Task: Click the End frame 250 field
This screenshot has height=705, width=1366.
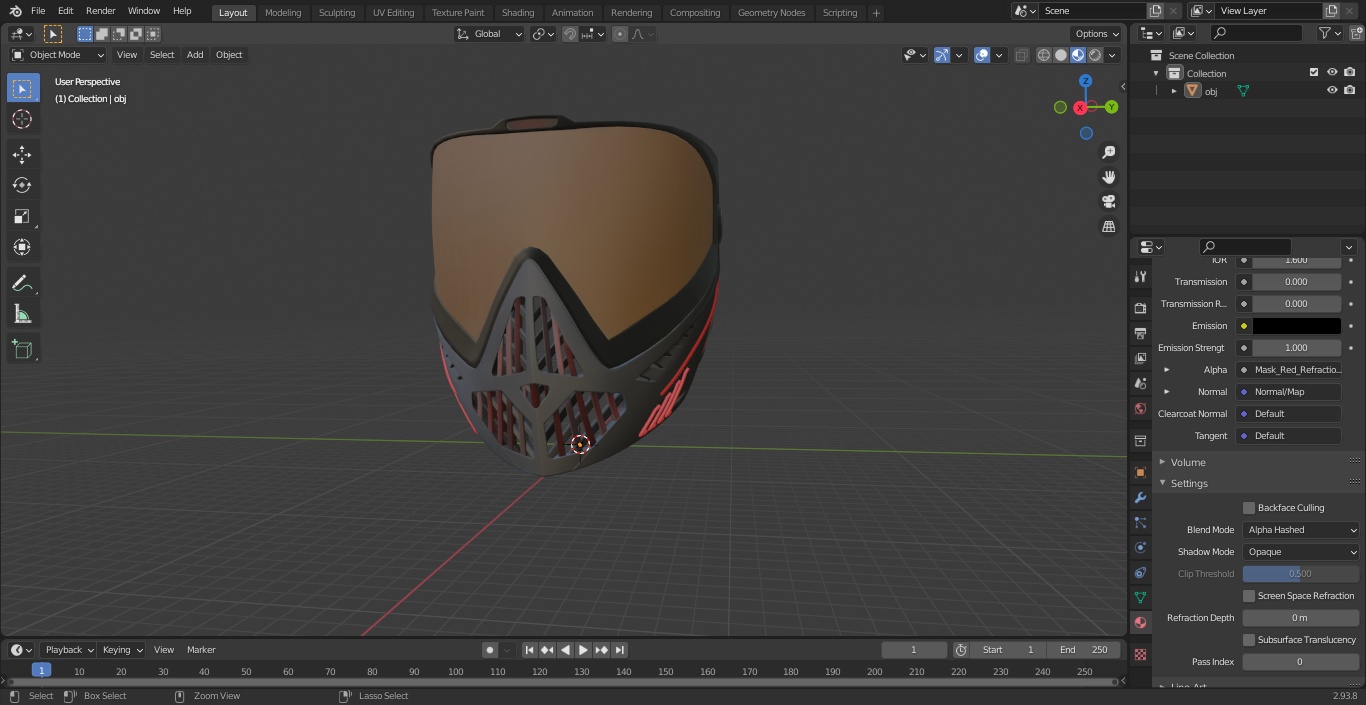Action: 1084,650
